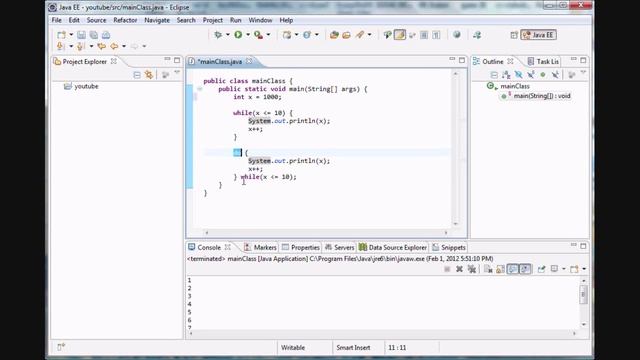The width and height of the screenshot is (640, 360).
Task: Click the editor horizontal scrollbar
Action: point(326,233)
